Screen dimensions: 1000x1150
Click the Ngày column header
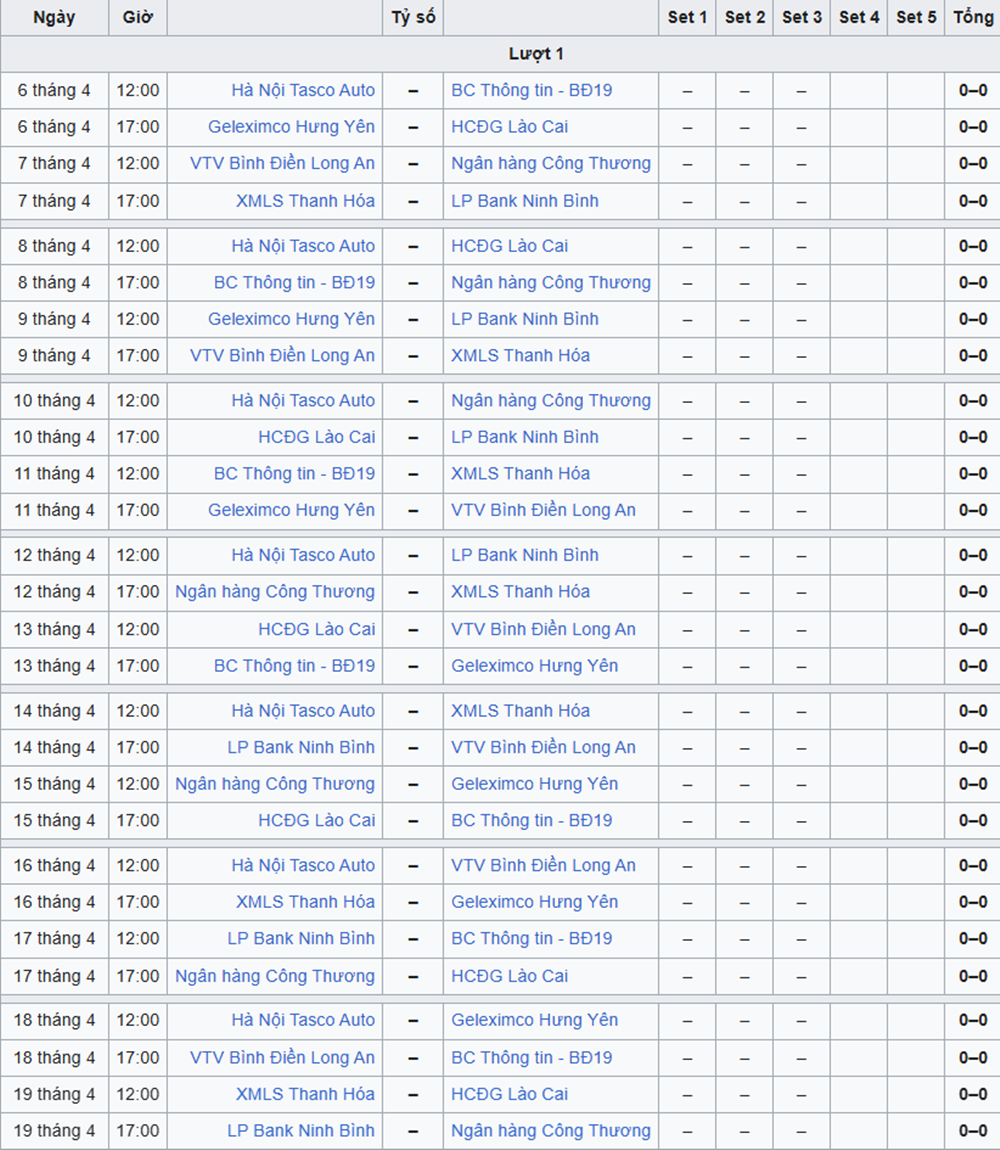[54, 18]
